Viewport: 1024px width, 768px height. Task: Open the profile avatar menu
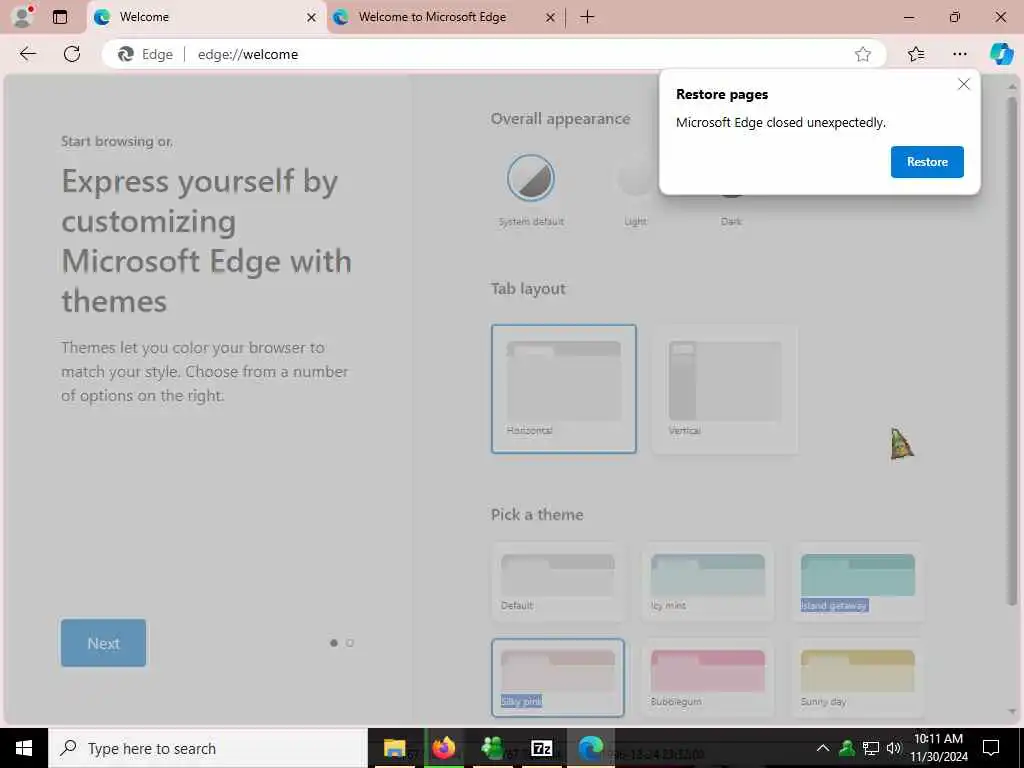(x=23, y=16)
